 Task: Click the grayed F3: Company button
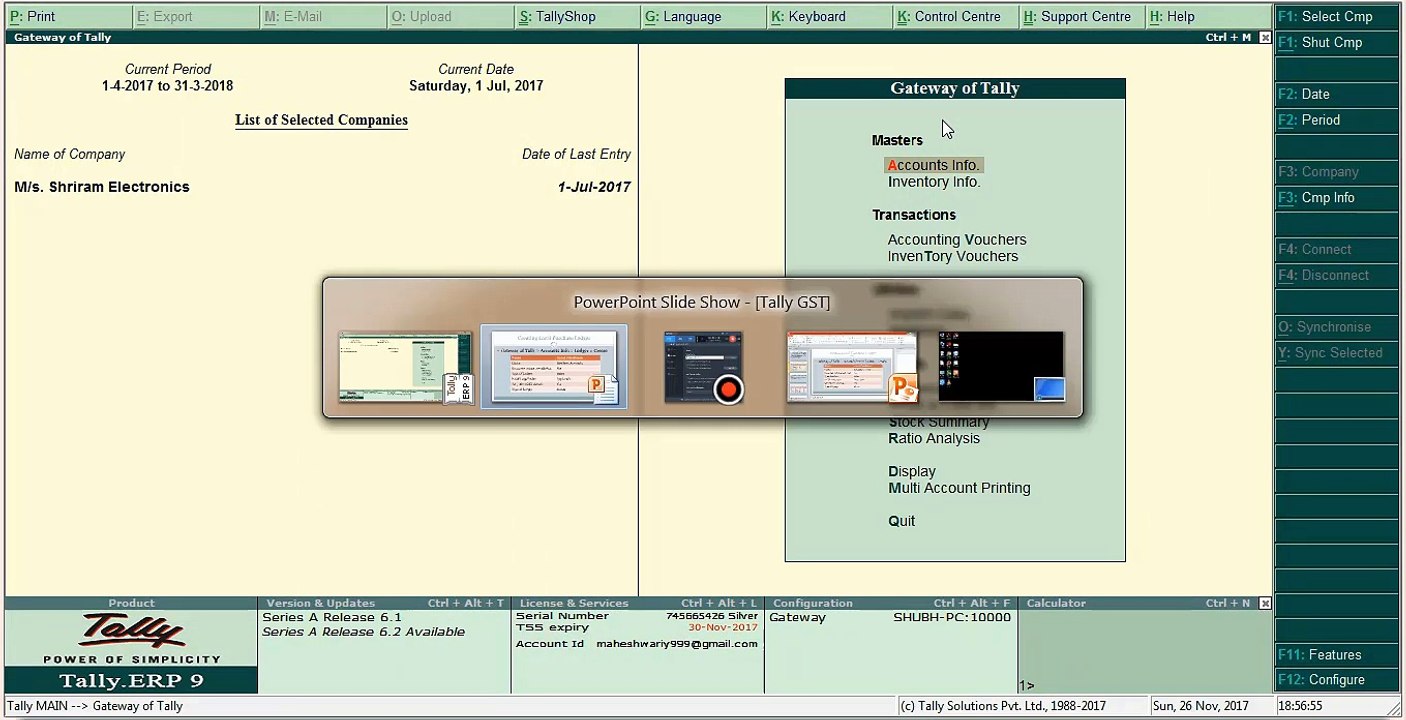pyautogui.click(x=1337, y=172)
